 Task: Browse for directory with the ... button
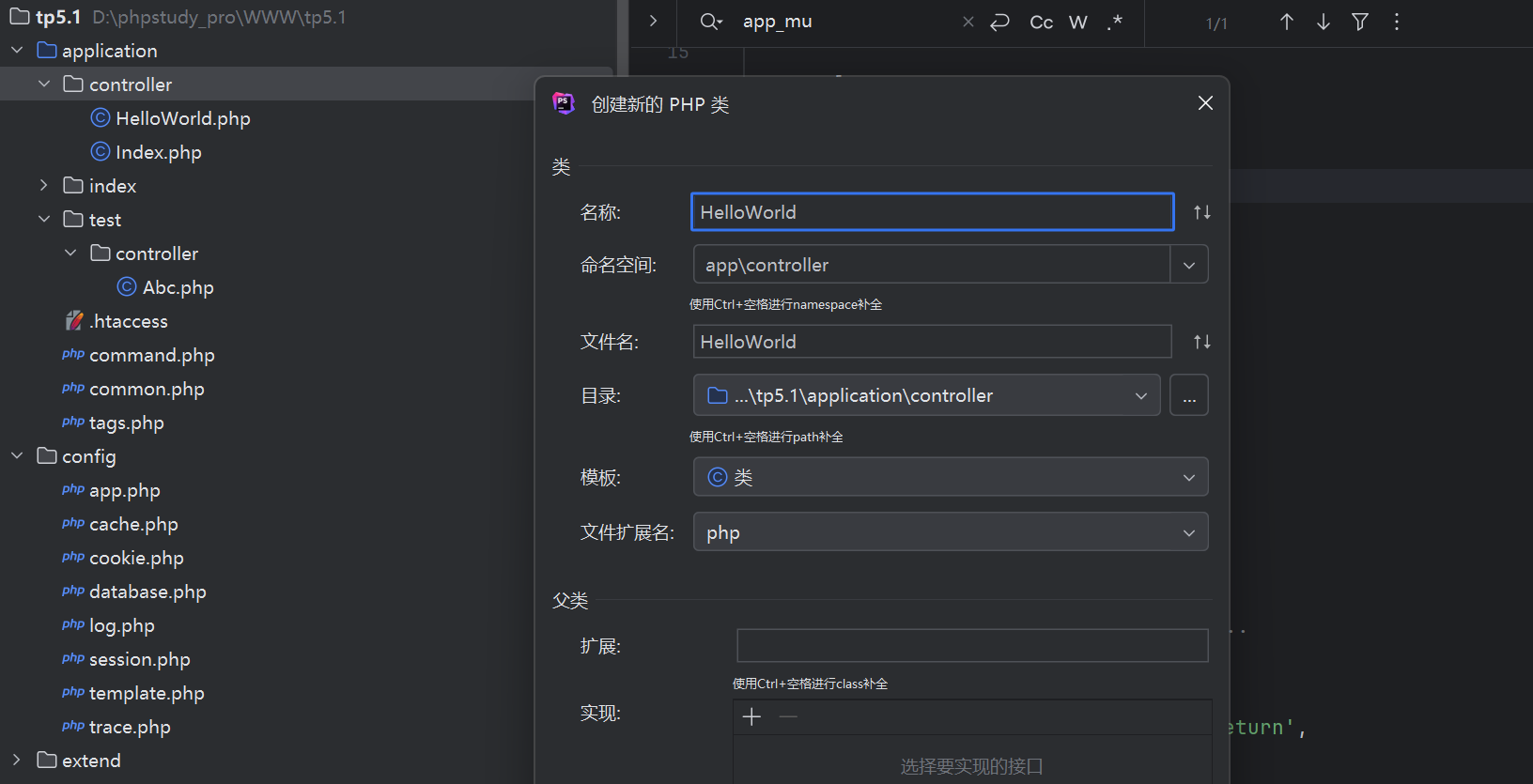1189,395
